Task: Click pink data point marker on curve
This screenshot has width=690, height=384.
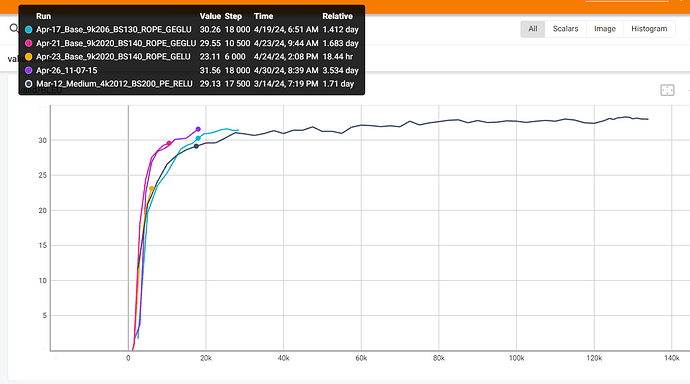Action: pyautogui.click(x=169, y=143)
